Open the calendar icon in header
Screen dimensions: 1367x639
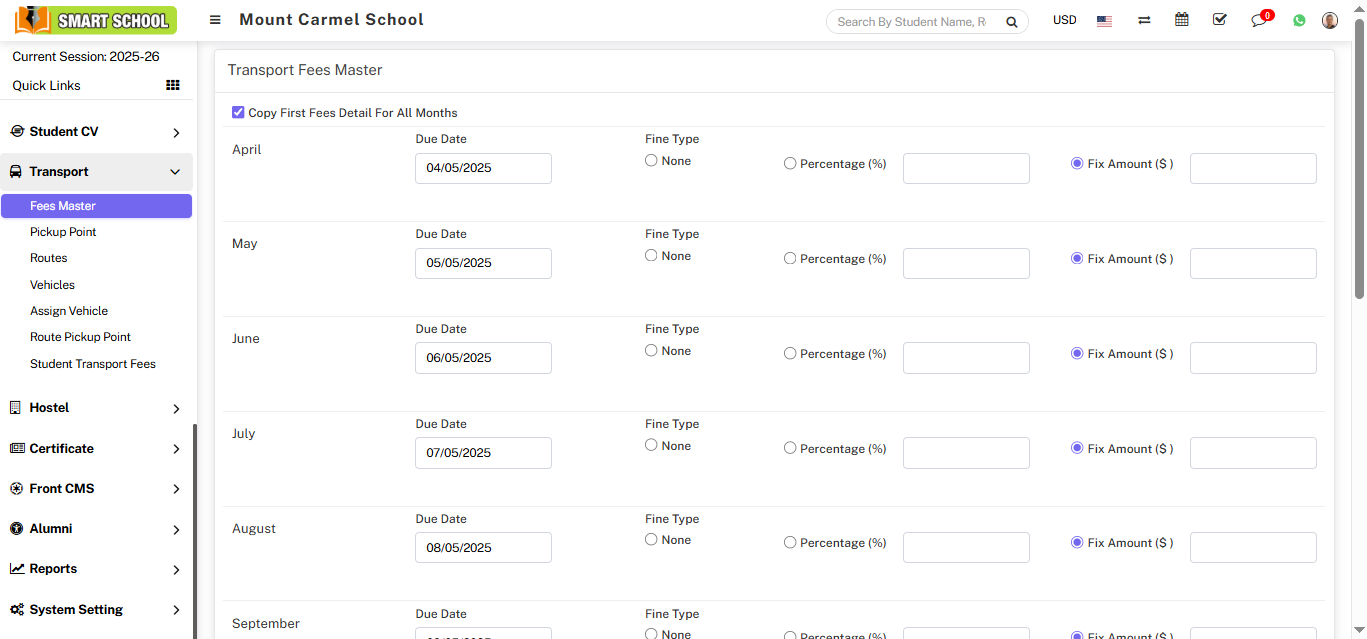point(1182,20)
